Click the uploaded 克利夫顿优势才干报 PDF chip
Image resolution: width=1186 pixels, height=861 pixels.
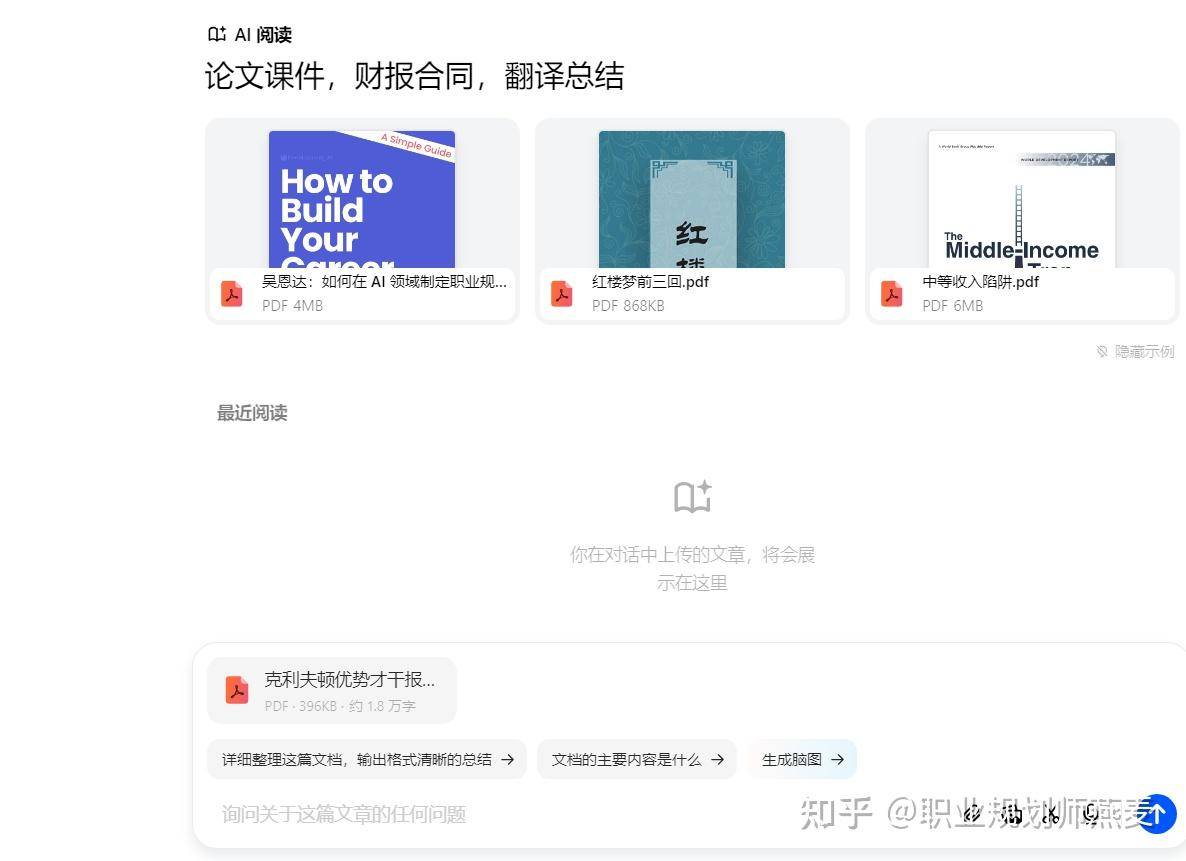click(332, 691)
